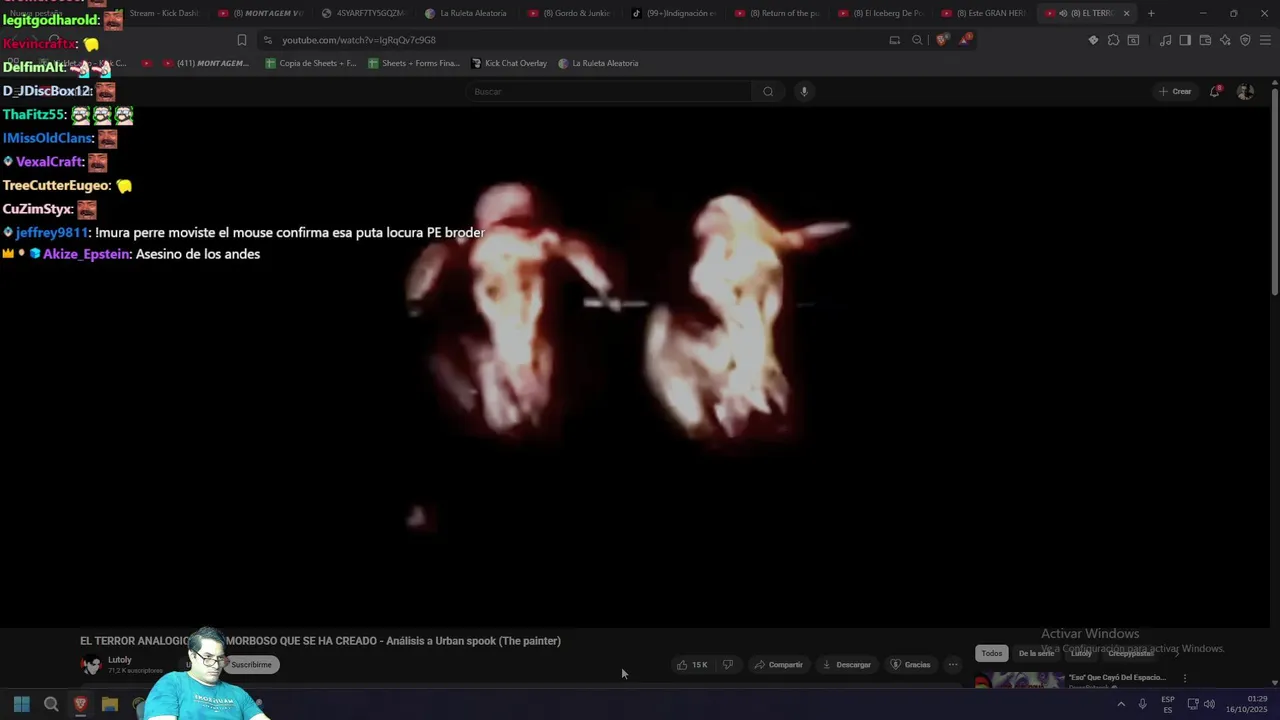Click the diamond-shaped extension icon
This screenshot has width=1280, height=720.
pos(1093,40)
